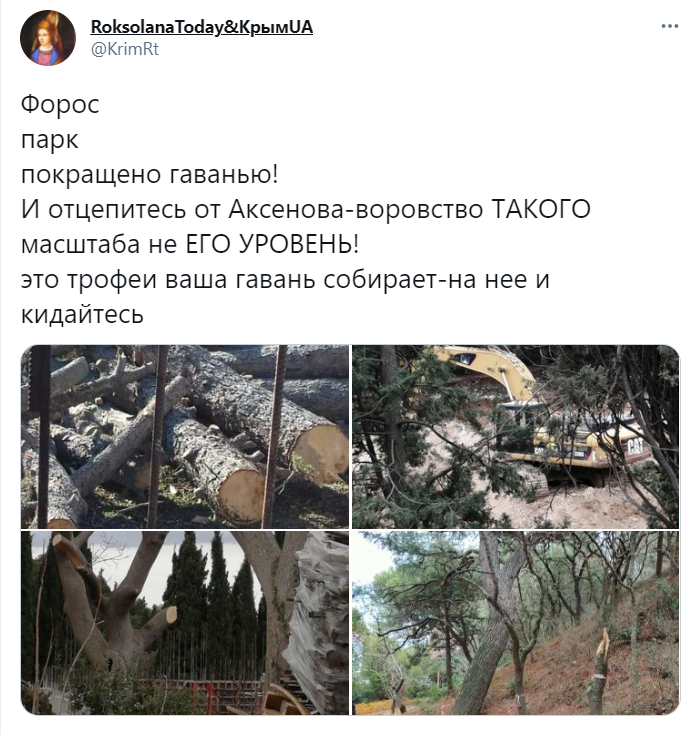The image size is (699, 735).
Task: Open the three-dot more options menu
Action: click(x=669, y=26)
